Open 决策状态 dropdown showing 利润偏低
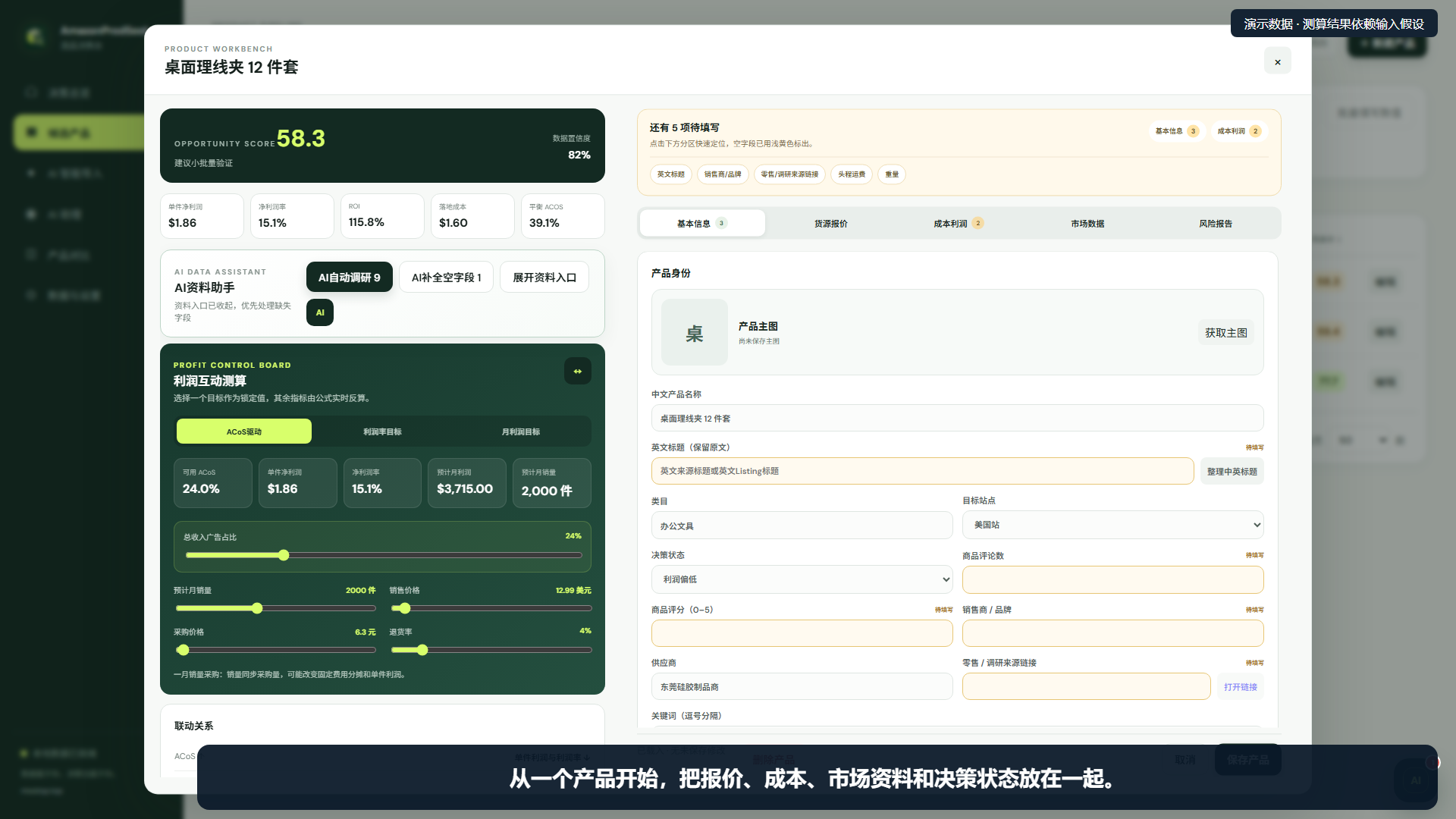1456x819 pixels. coord(802,579)
